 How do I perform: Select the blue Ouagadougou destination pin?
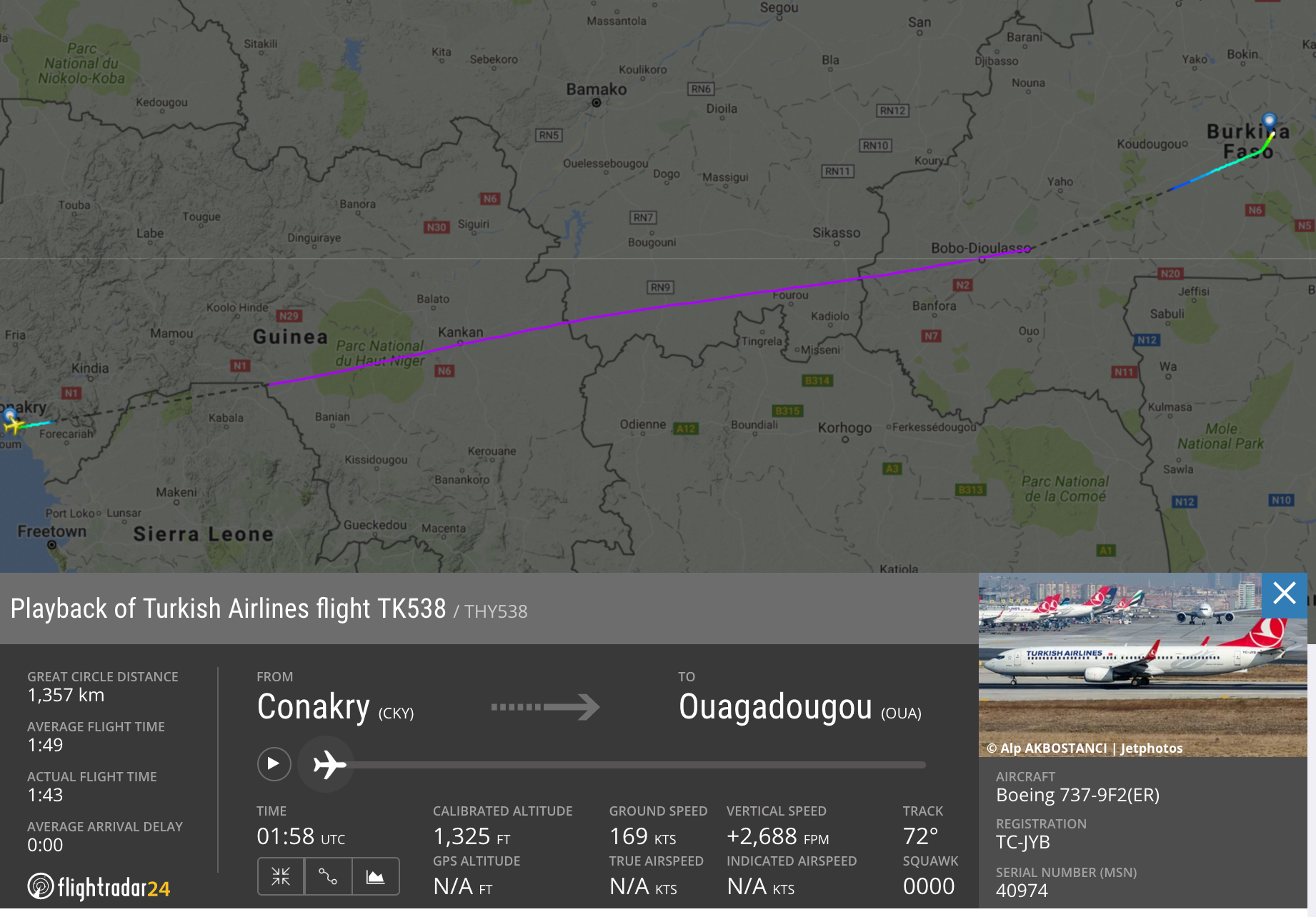[x=1269, y=121]
